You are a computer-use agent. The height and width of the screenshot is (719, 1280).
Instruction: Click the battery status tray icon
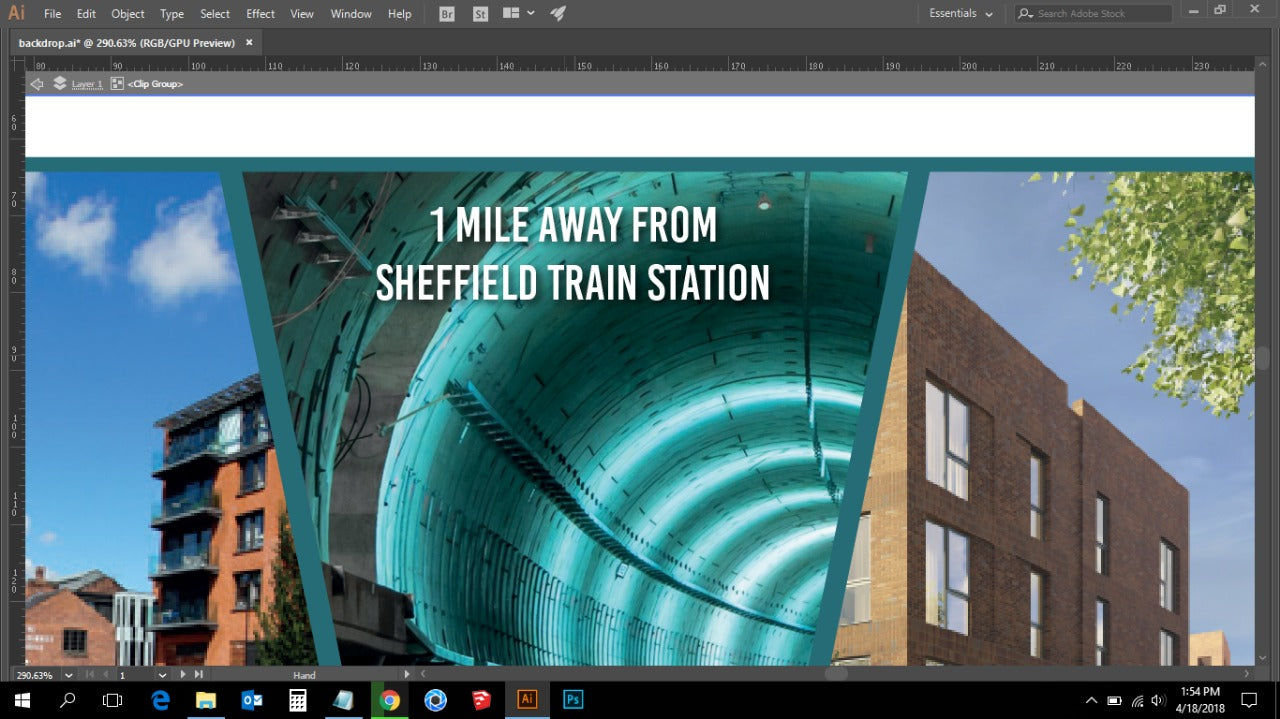click(1114, 700)
